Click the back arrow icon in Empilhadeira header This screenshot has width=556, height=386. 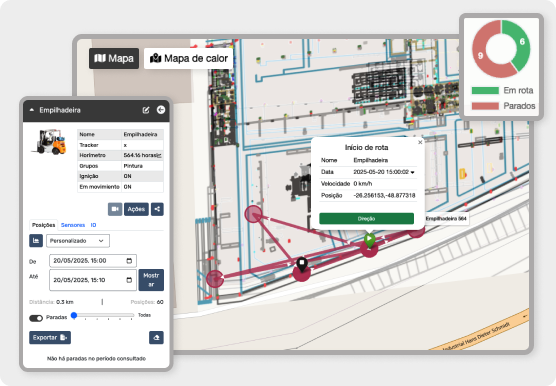(161, 110)
